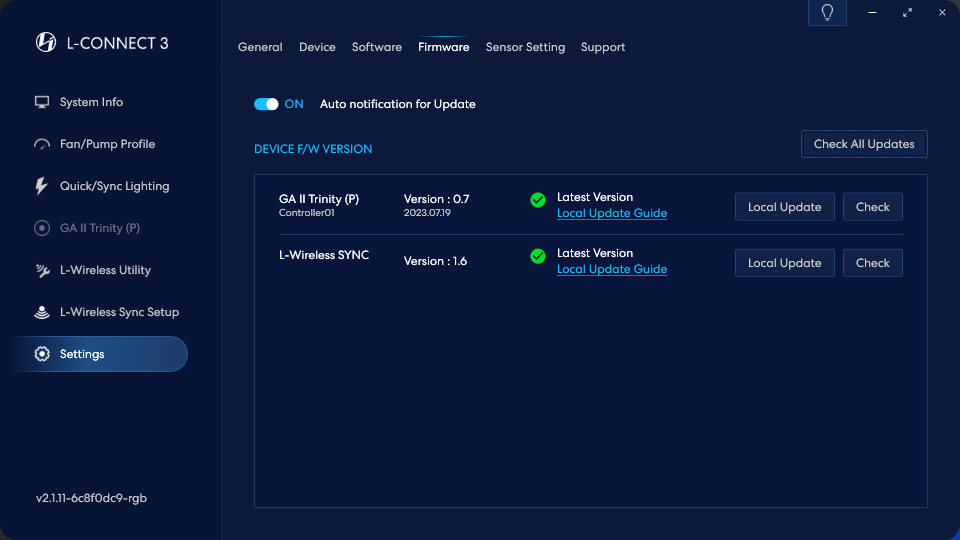960x540 pixels.
Task: Click the lightbulb tips icon
Action: pyautogui.click(x=827, y=12)
